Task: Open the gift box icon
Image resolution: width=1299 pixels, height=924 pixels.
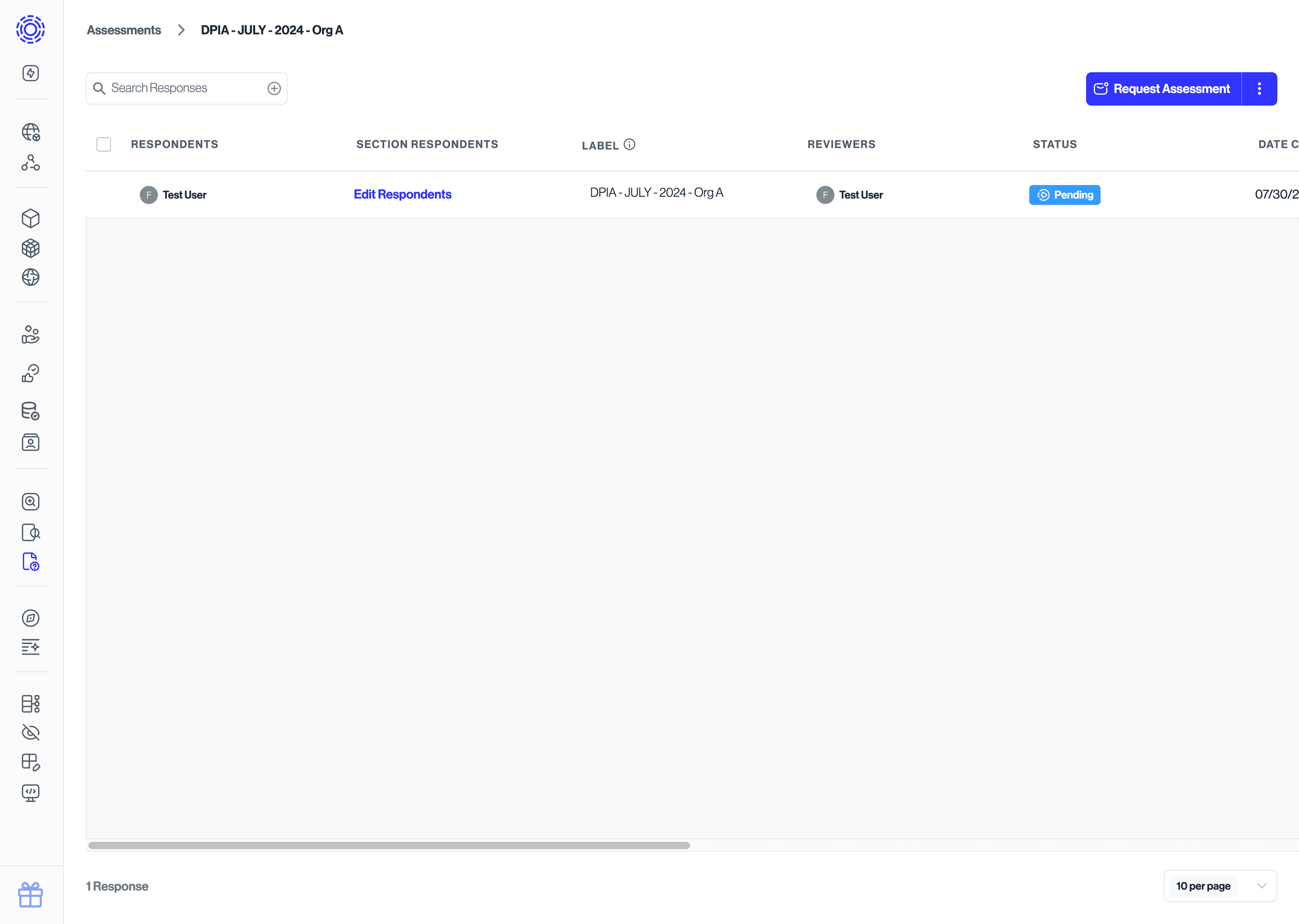Action: tap(31, 895)
